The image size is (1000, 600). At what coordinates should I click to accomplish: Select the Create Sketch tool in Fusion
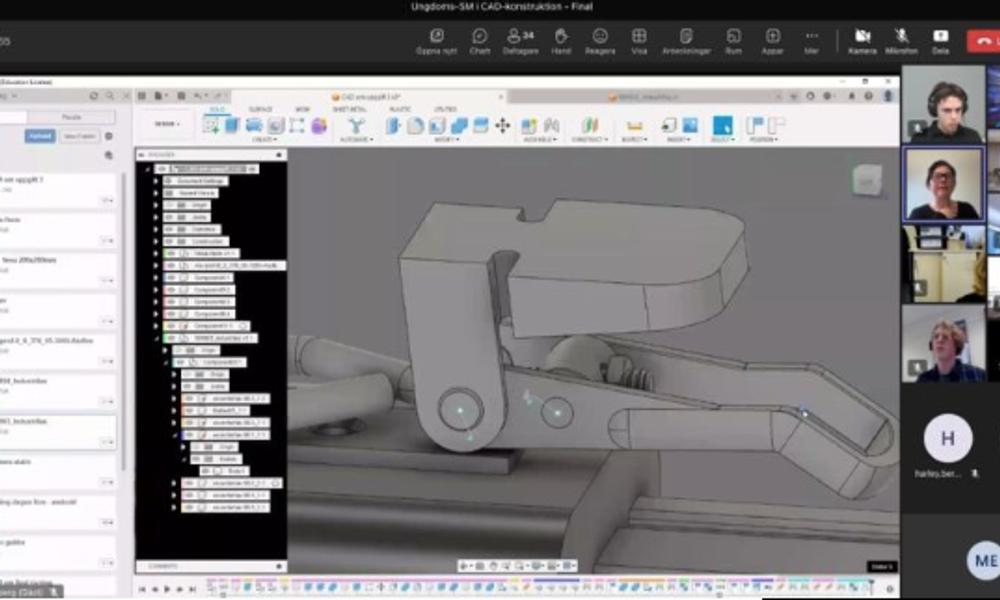(211, 125)
